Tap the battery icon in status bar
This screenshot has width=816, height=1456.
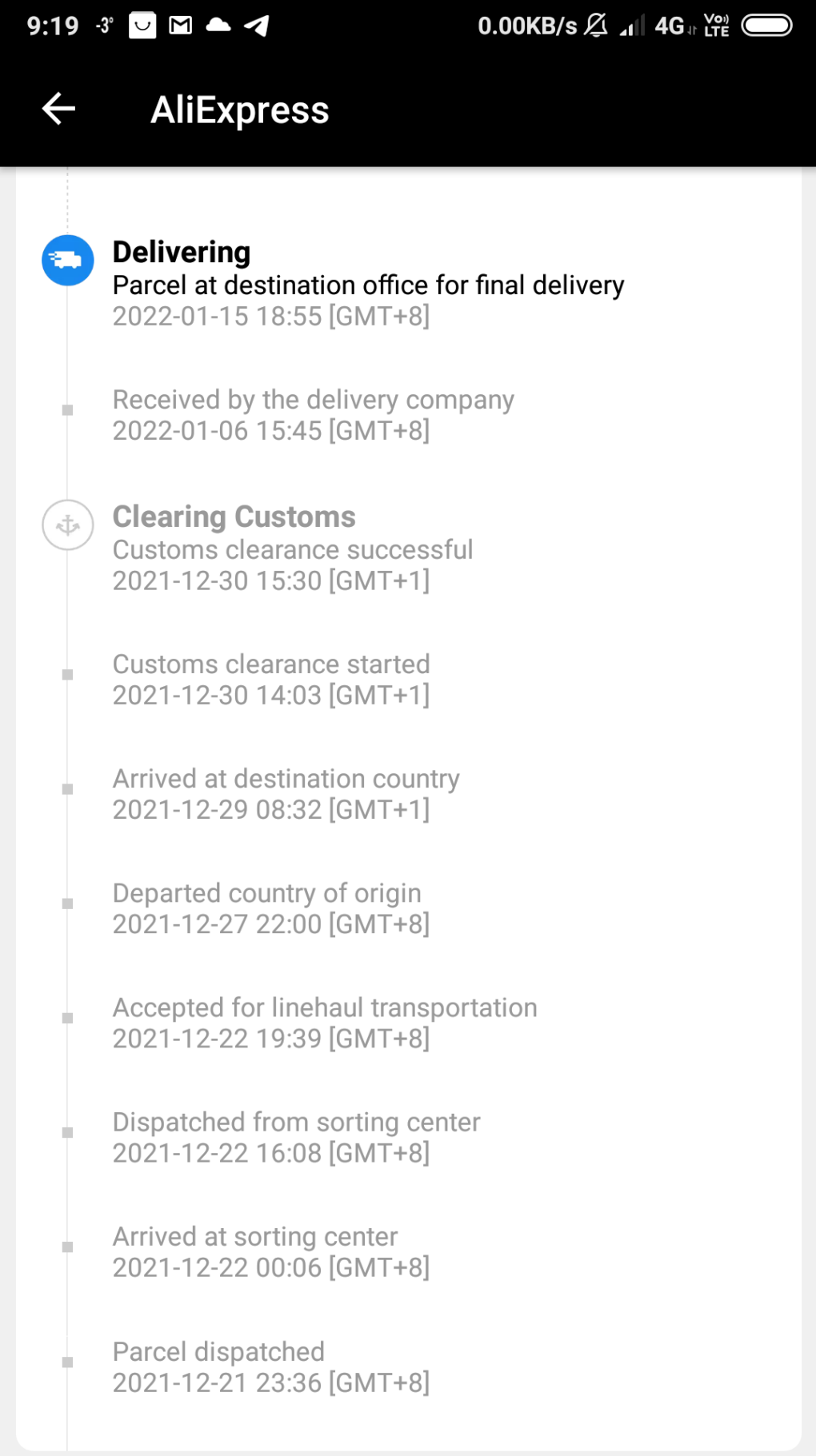[x=766, y=26]
